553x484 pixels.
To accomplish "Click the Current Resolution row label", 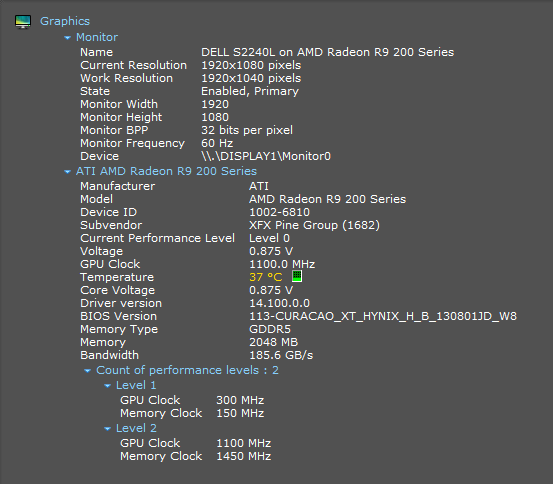I will 133,65.
